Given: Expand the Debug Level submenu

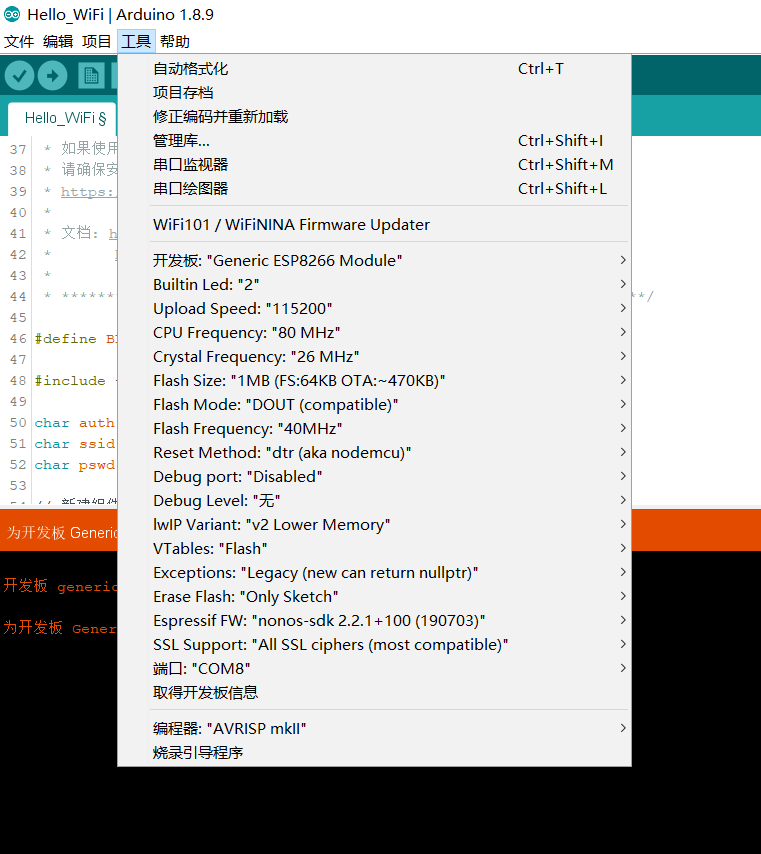Looking at the screenshot, I should [374, 500].
